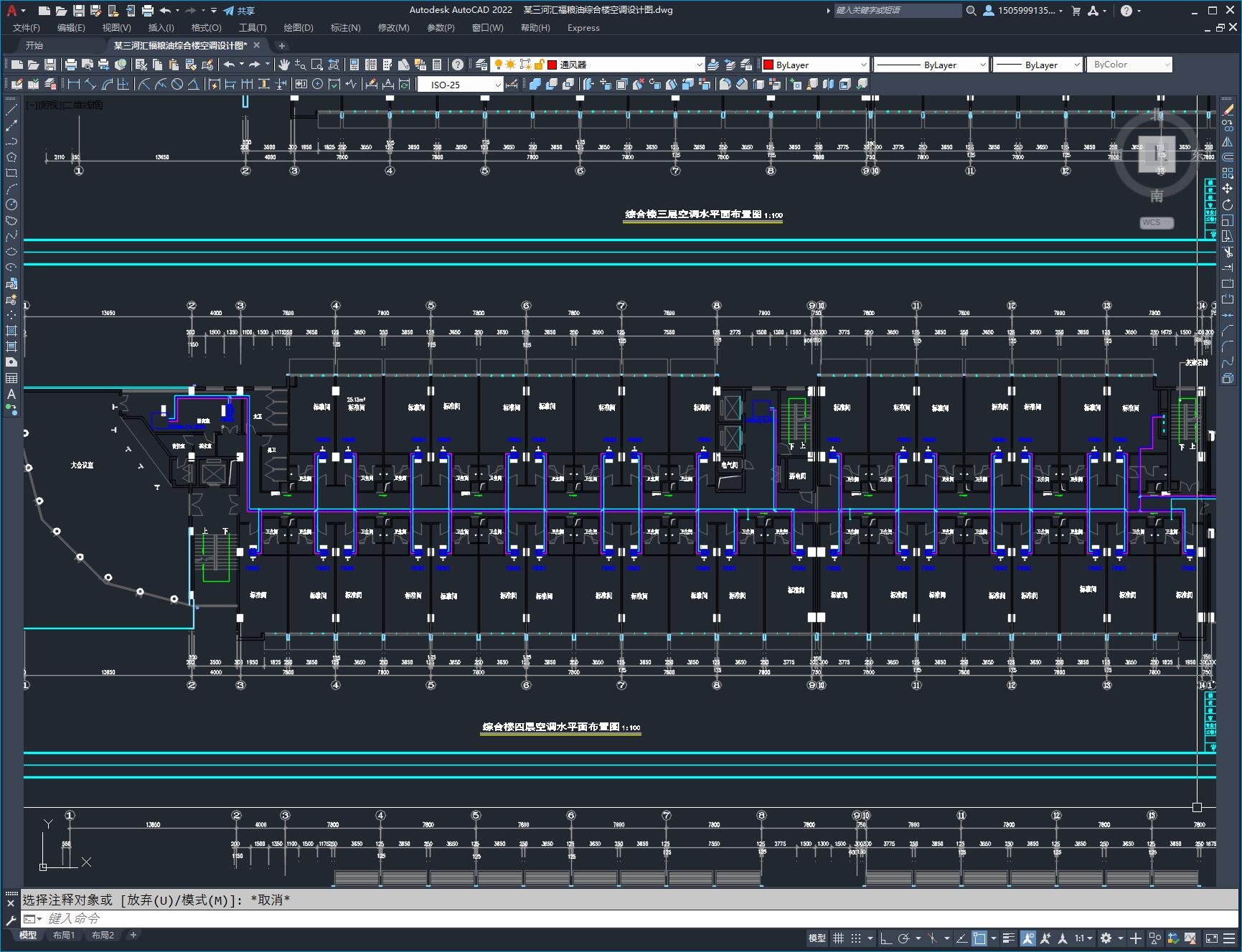This screenshot has width=1242, height=952.
Task: Click the new drawing tab plus button
Action: tap(282, 46)
